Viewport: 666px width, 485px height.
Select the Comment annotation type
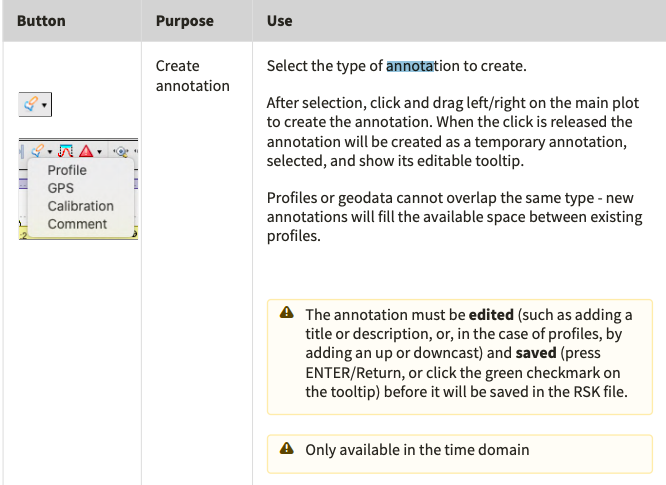[77, 224]
